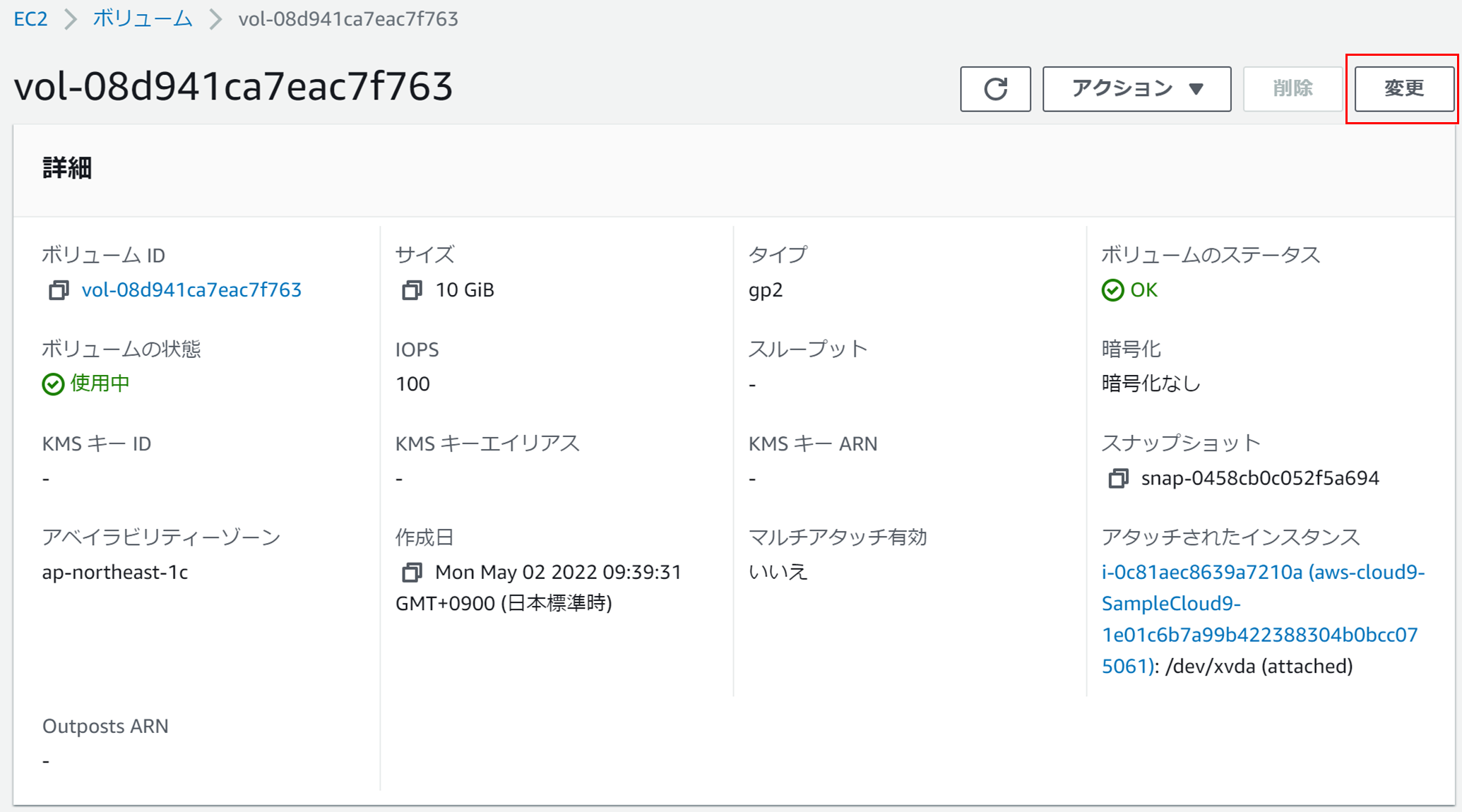The height and width of the screenshot is (812, 1462).
Task: Open the アクション dropdown menu
Action: click(x=1136, y=89)
